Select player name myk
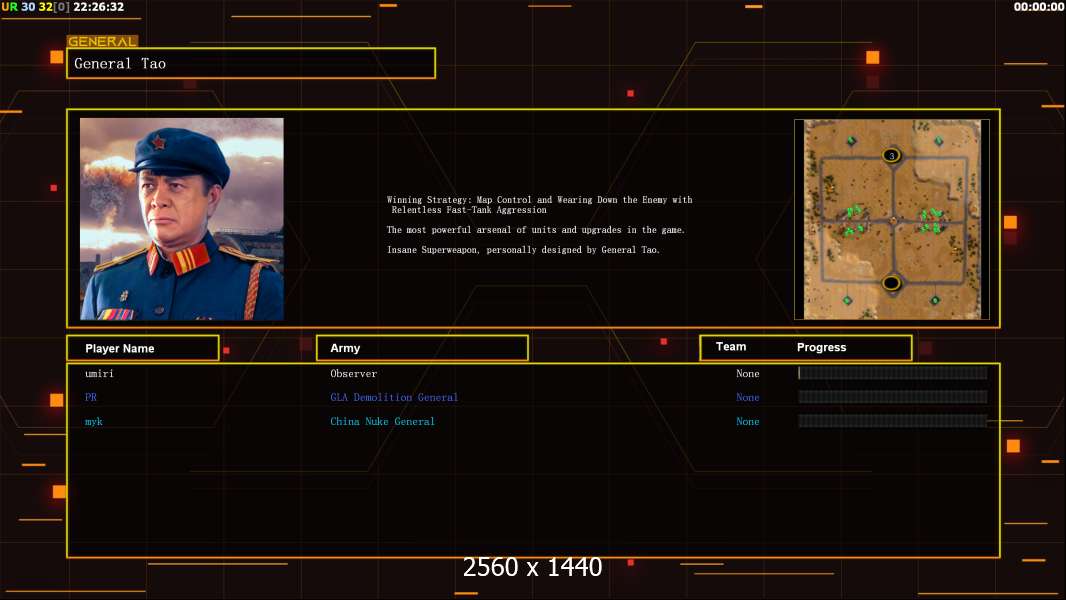 [x=94, y=422]
